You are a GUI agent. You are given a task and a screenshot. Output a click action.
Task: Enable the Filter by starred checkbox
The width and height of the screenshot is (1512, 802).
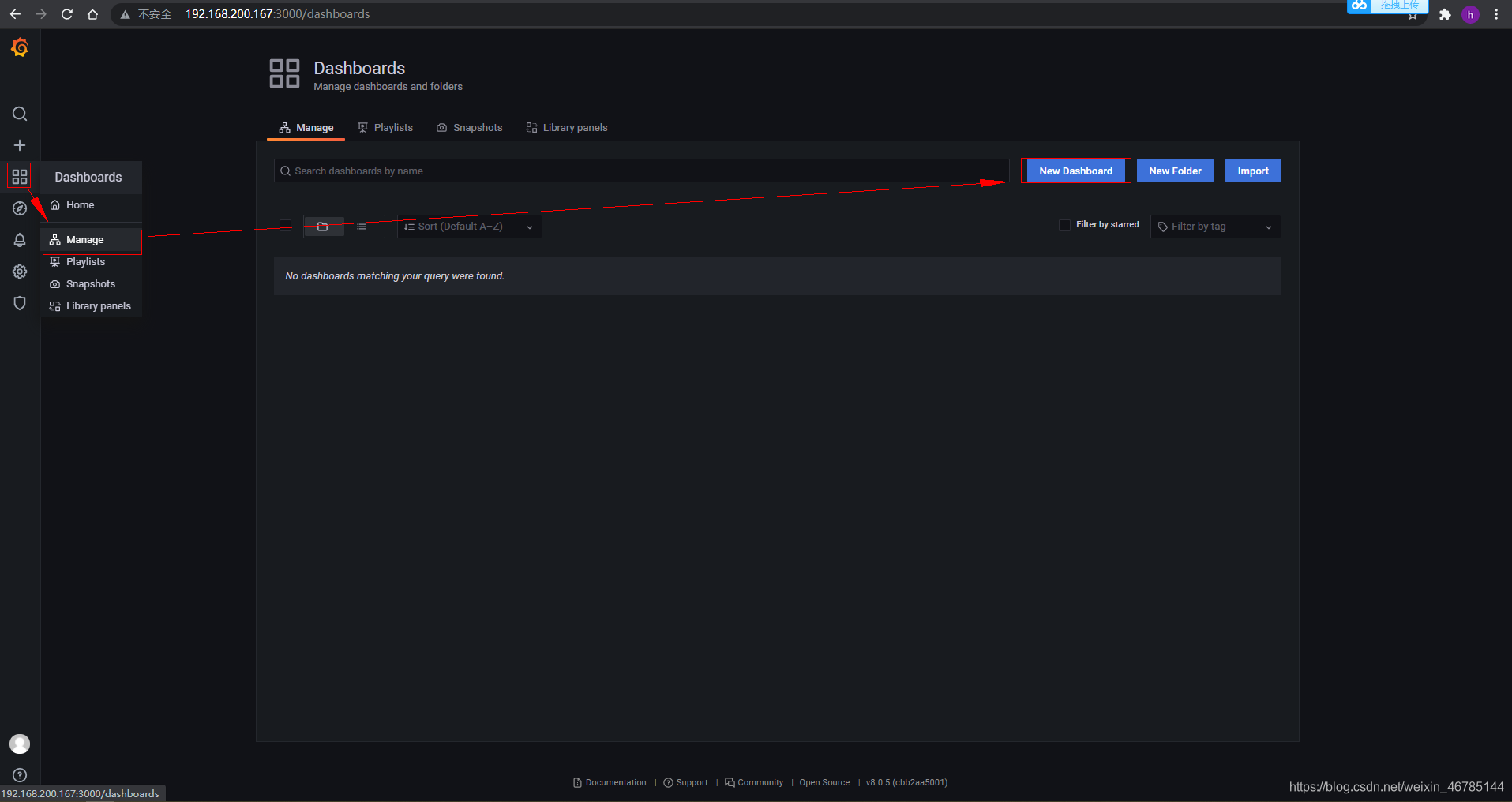click(x=1064, y=225)
